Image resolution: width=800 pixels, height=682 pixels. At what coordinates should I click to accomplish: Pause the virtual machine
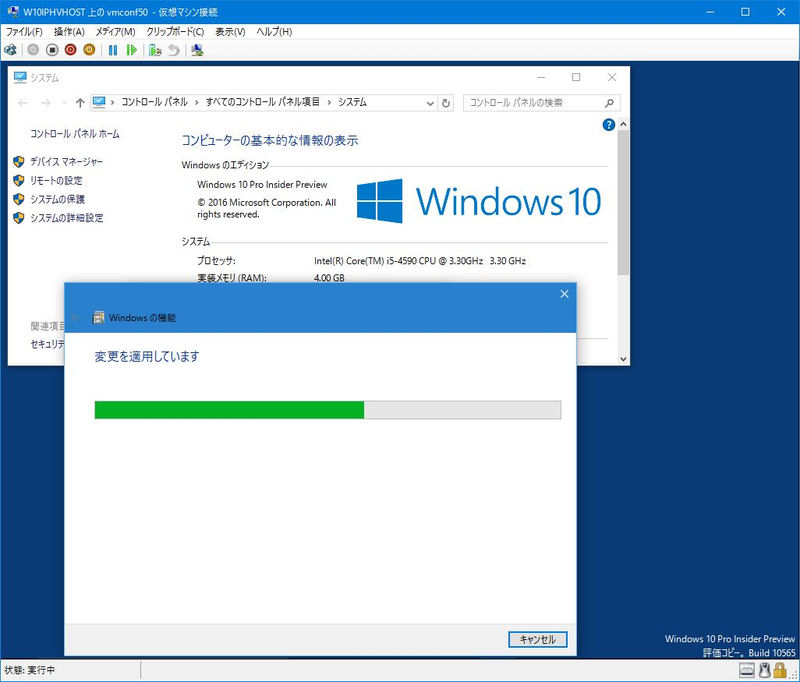113,50
